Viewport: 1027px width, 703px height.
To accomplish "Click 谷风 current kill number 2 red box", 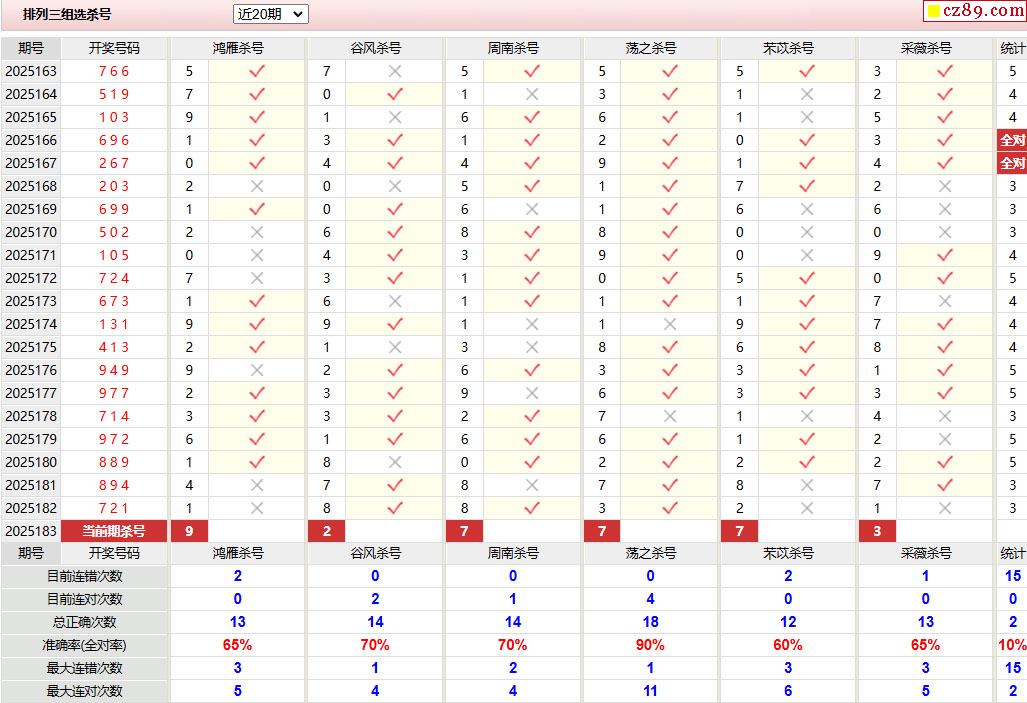I will coord(327,531).
